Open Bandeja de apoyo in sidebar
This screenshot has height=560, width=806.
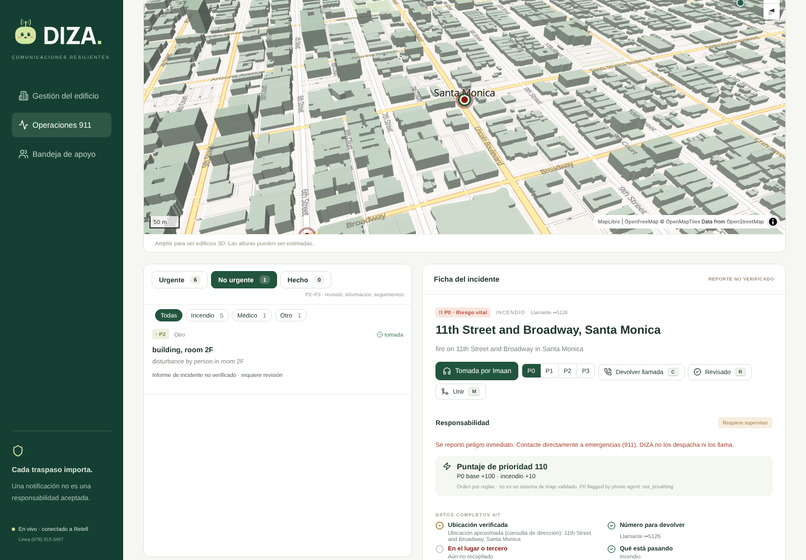tap(61, 154)
